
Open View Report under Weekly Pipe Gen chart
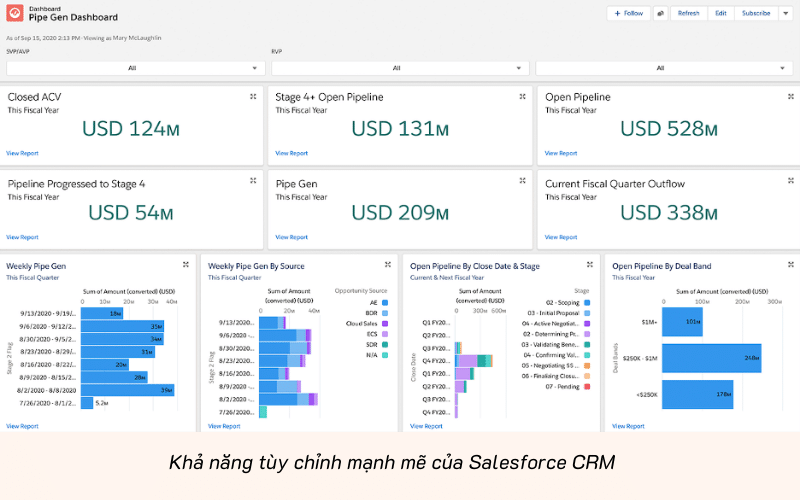(22, 426)
